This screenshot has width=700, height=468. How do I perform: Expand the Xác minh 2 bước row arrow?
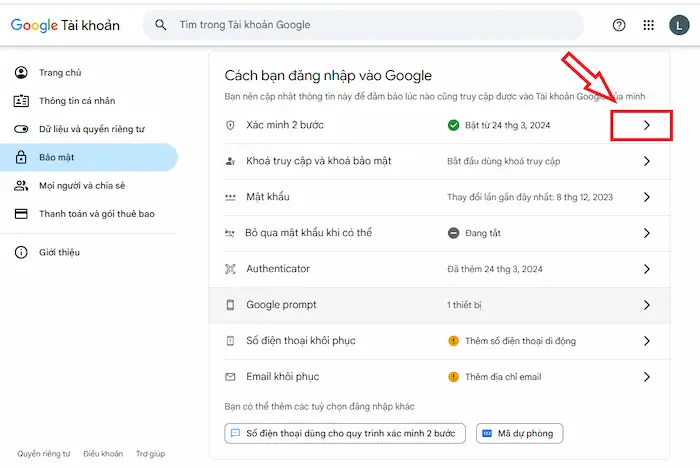pyautogui.click(x=646, y=125)
